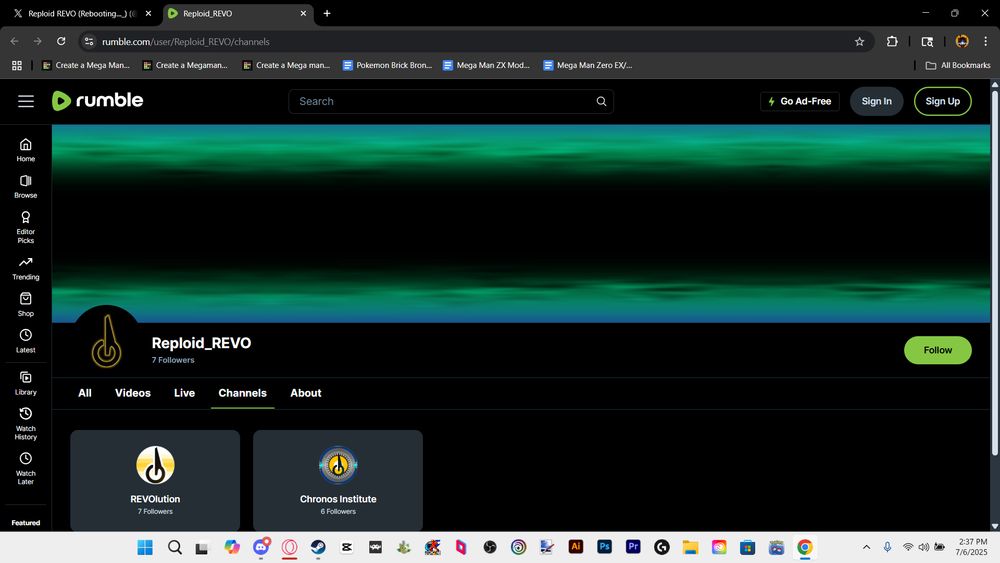
Task: Open Photoshop from the taskbar
Action: (604, 547)
